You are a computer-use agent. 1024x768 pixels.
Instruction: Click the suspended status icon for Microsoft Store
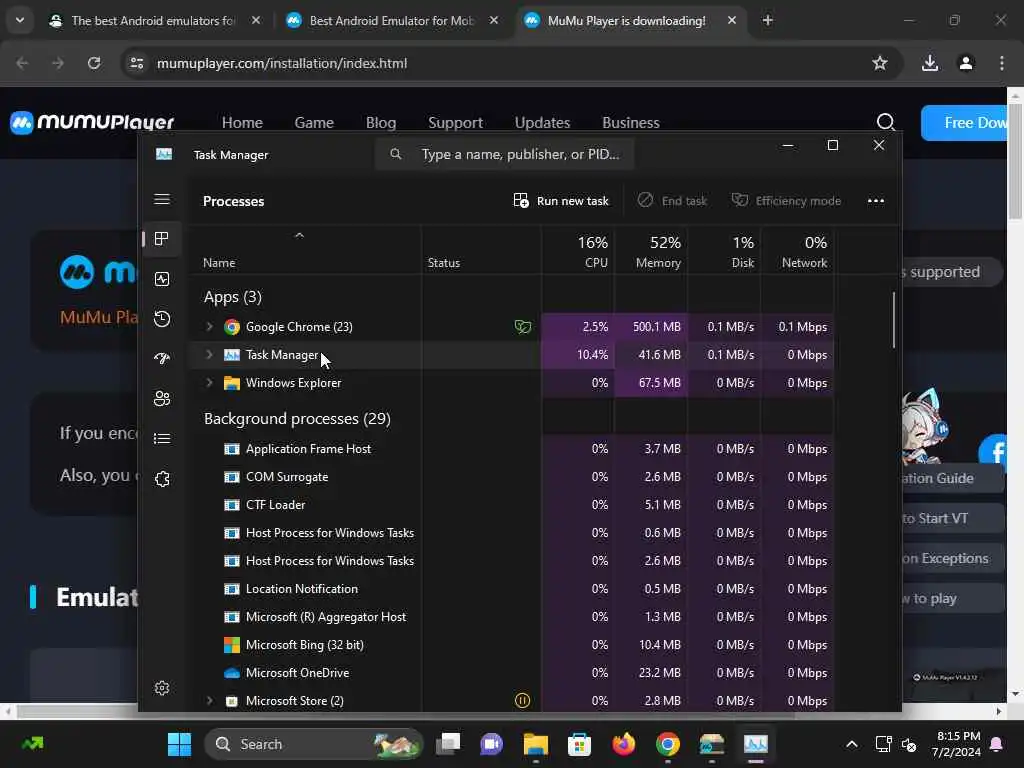coord(522,701)
